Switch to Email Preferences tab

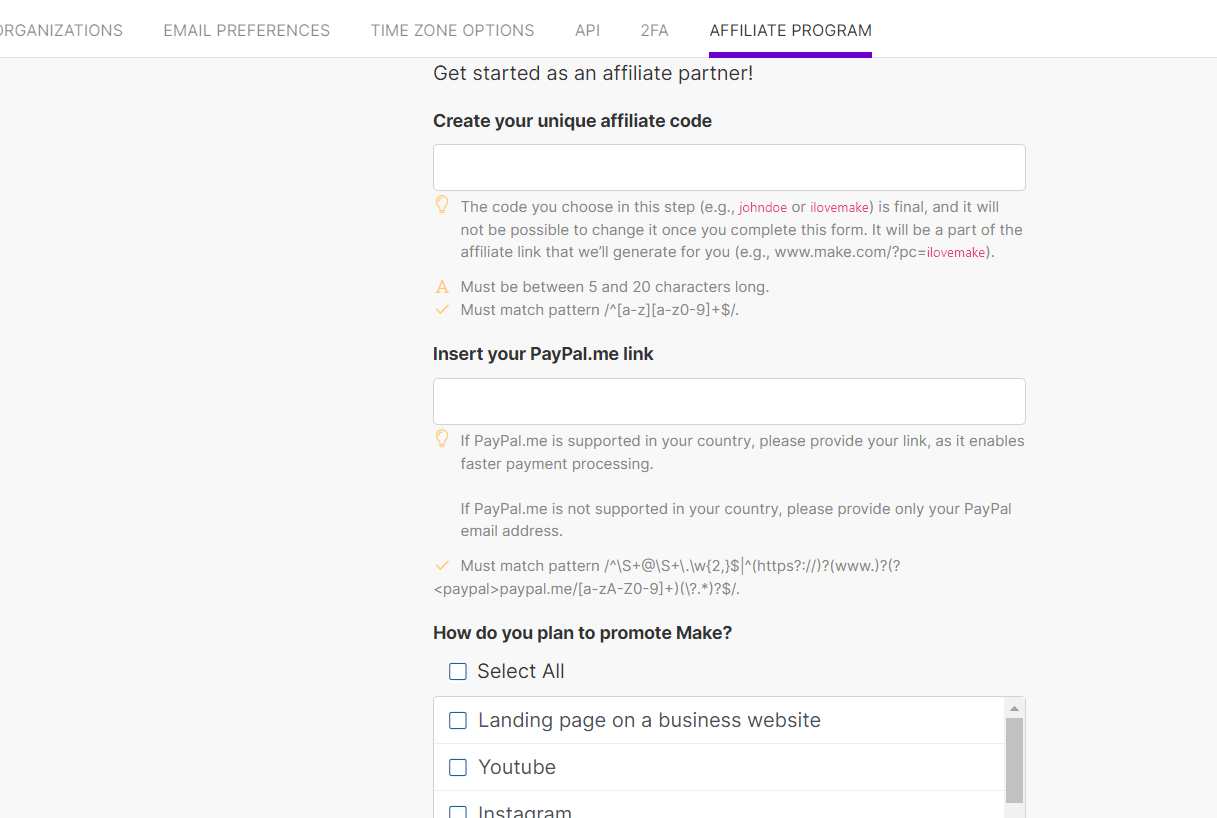point(246,30)
